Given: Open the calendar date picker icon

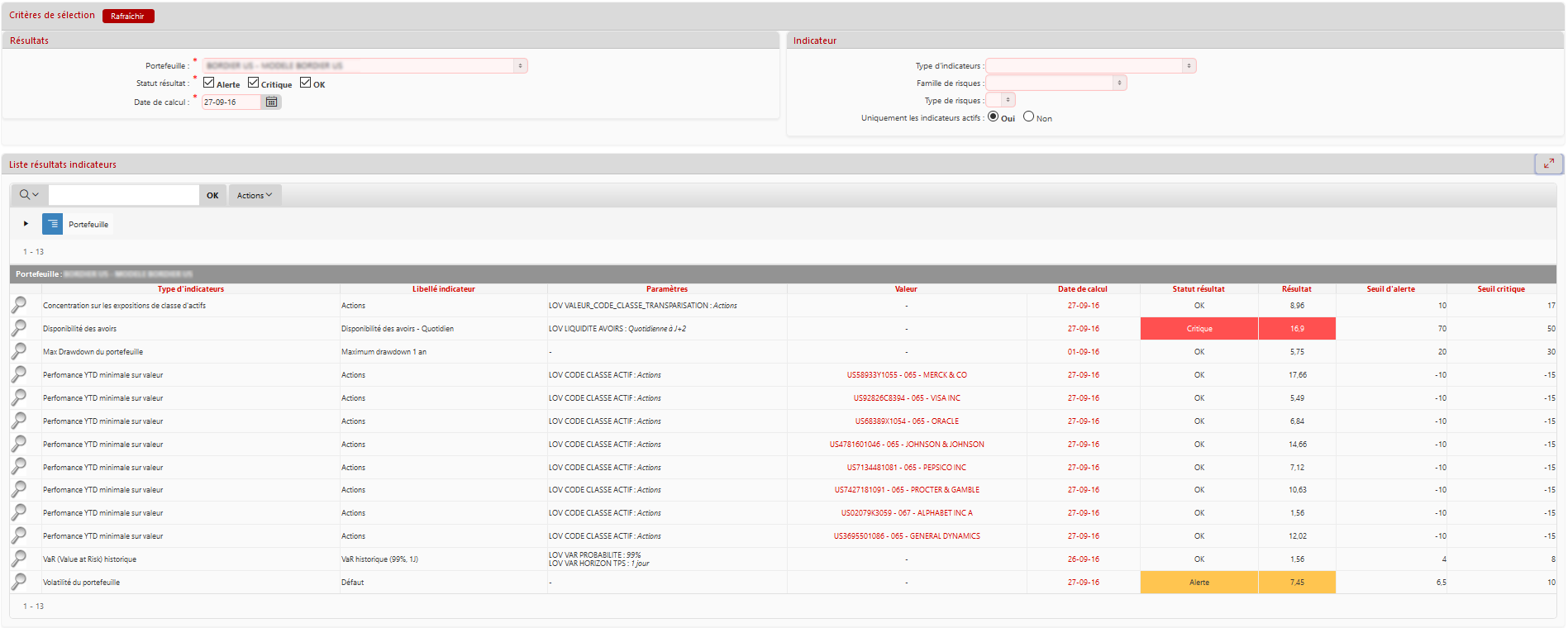Looking at the screenshot, I should tap(271, 102).
